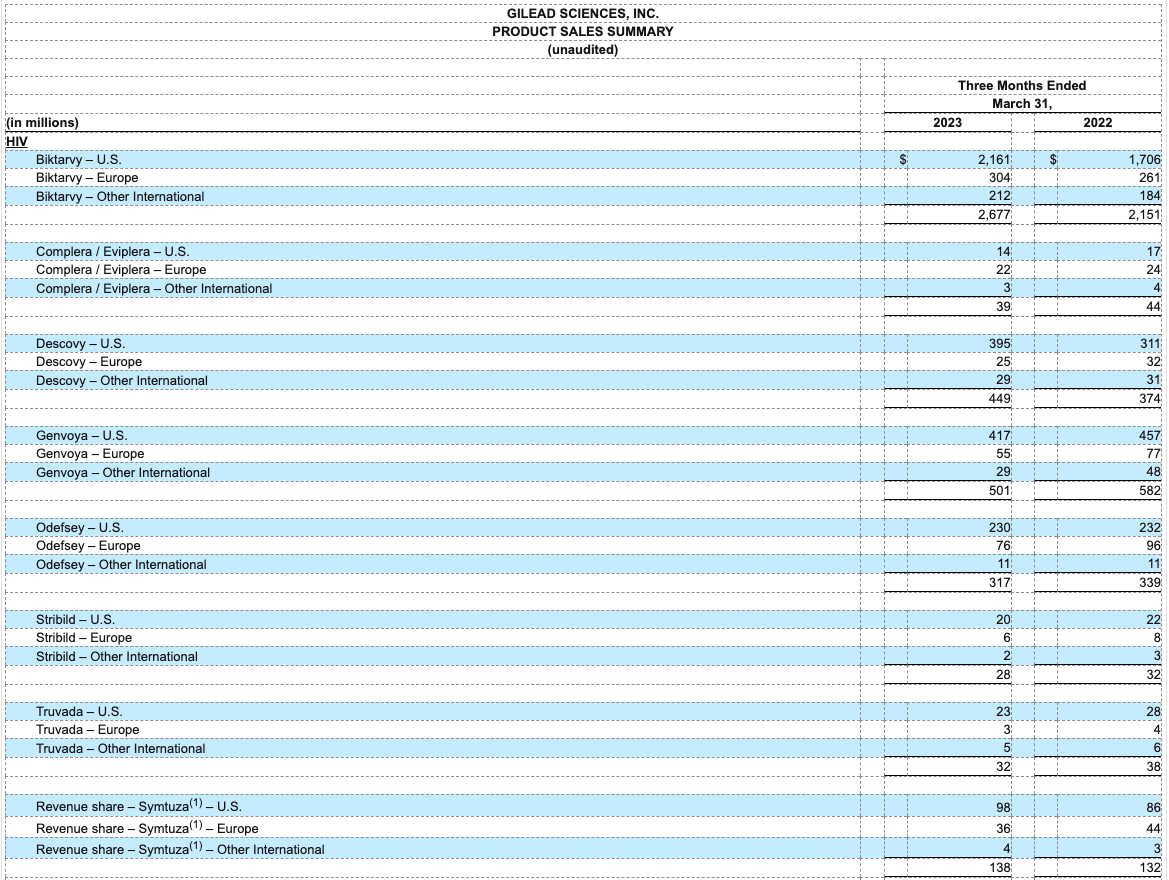Select Genvoya 2022 subtotal 582
This screenshot has height=880, width=1169.
1150,491
